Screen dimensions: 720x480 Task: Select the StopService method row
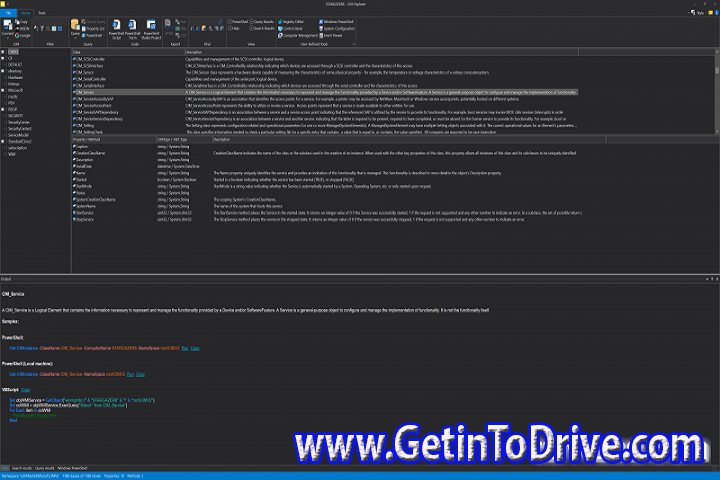(327, 220)
